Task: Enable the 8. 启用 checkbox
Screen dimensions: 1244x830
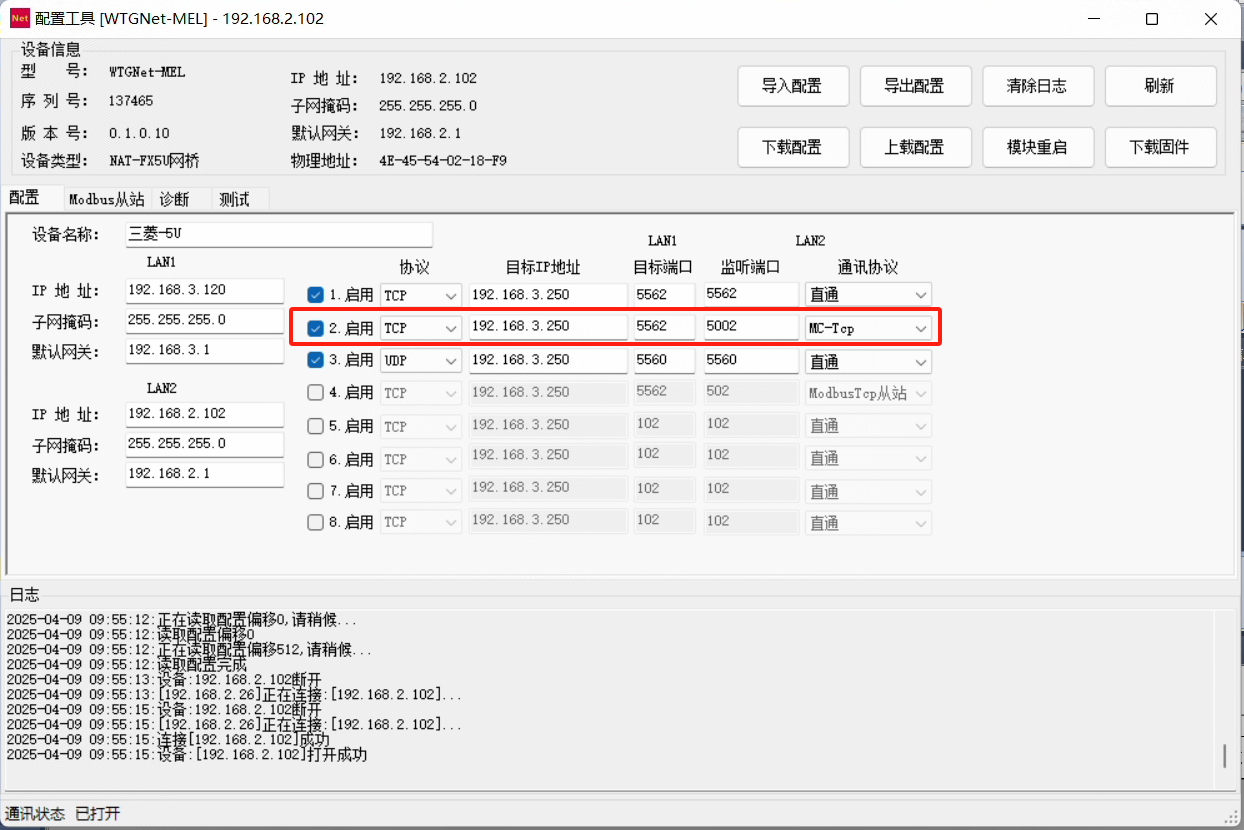Action: click(316, 522)
